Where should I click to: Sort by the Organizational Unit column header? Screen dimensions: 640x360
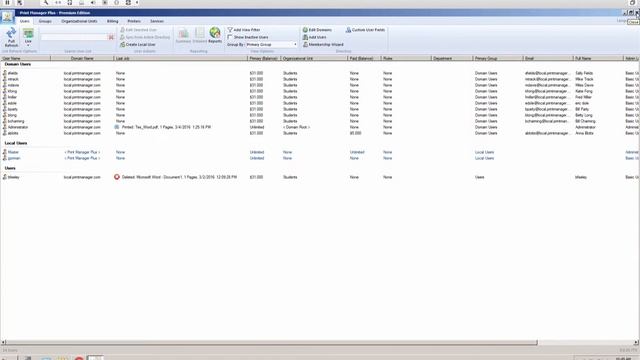point(314,58)
